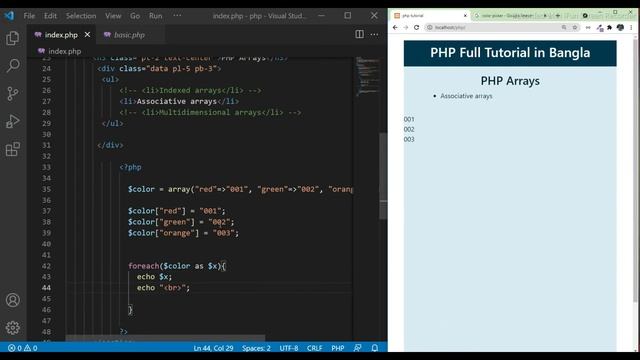Change language mode via PHP status item
The image size is (640, 360).
338,348
